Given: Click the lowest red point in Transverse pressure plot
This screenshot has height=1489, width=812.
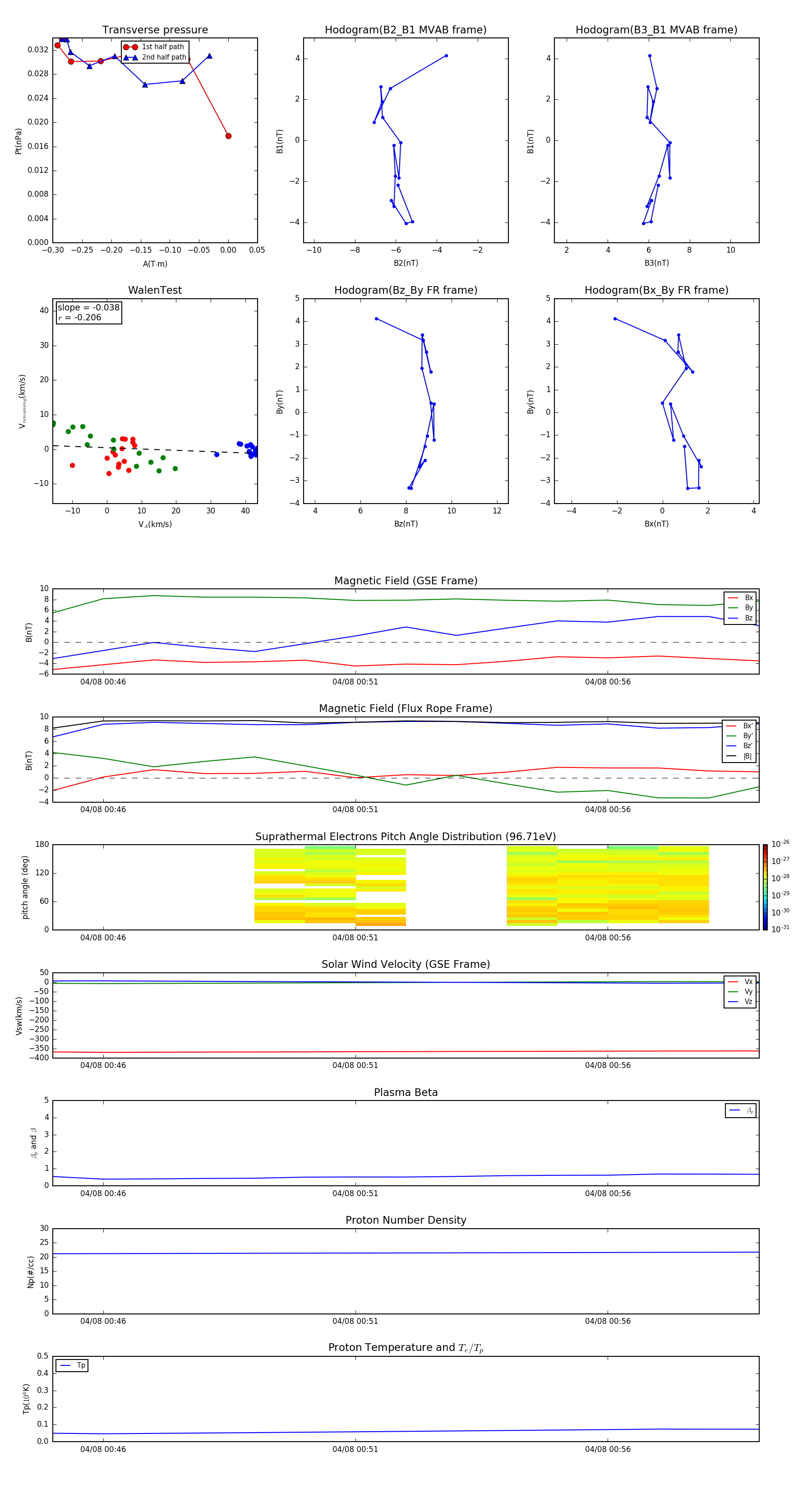Looking at the screenshot, I should click(228, 136).
